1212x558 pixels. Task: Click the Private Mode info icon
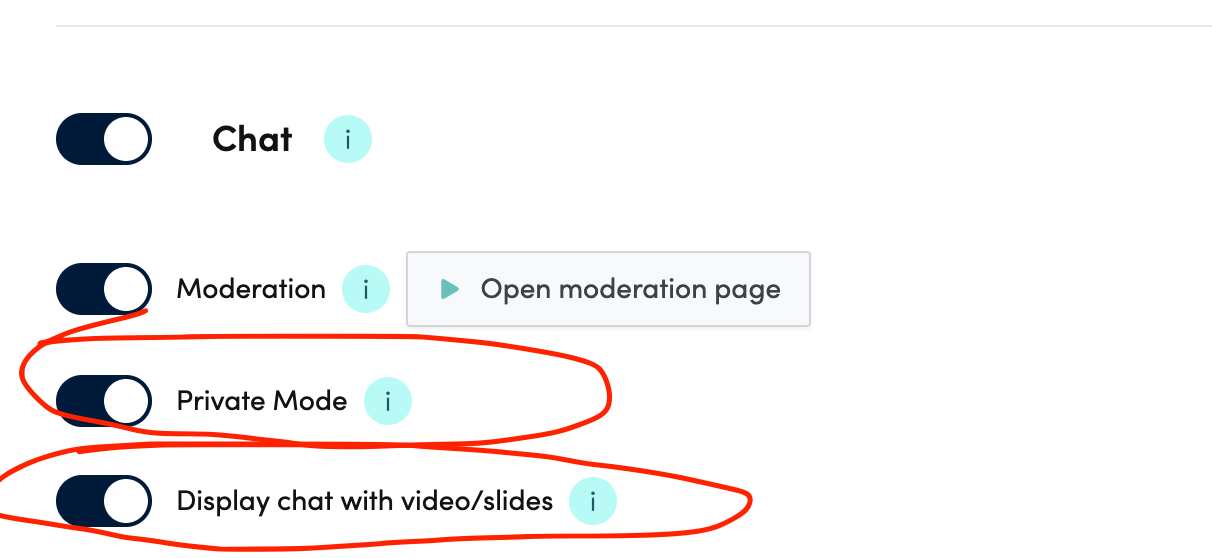387,402
